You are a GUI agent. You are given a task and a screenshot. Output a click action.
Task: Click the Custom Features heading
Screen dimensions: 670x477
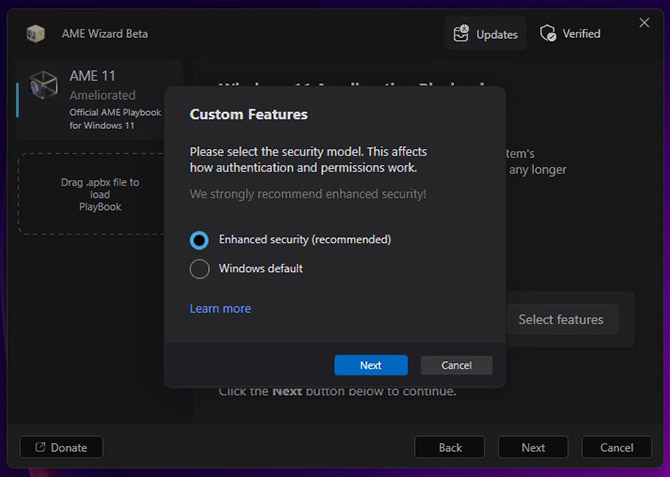coord(249,114)
